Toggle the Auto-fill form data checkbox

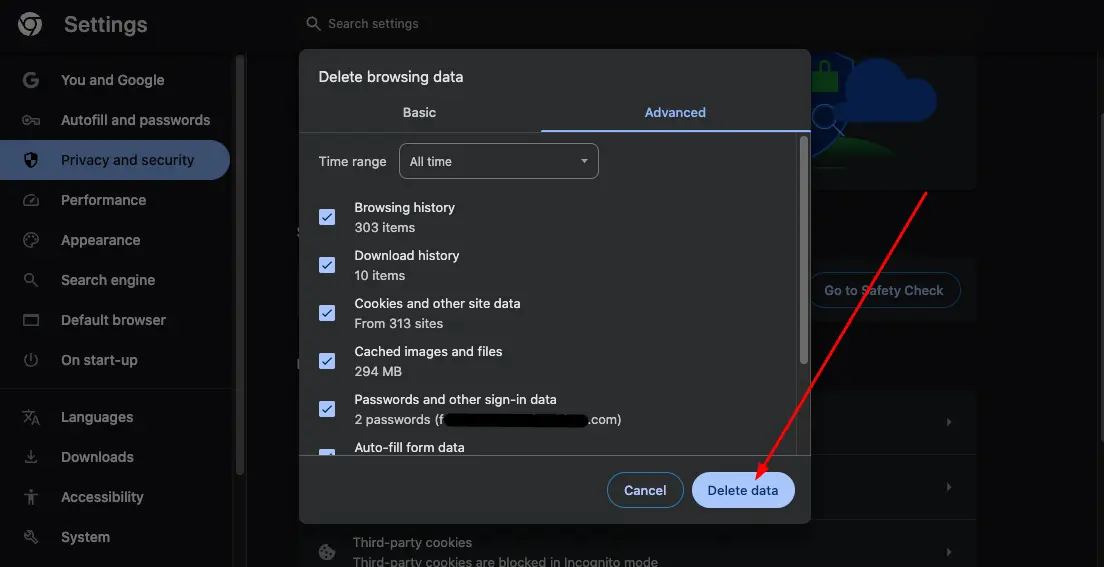tap(327, 452)
